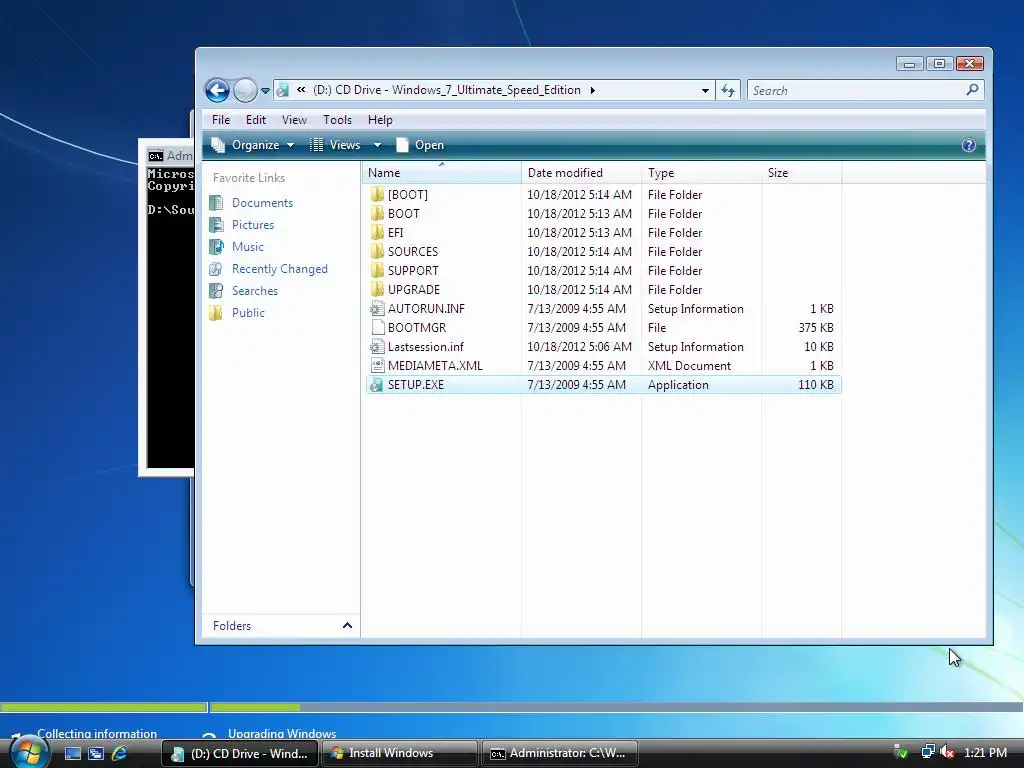Switch to Administrator command prompt taskbar button
This screenshot has height=768, width=1024.
coord(558,753)
